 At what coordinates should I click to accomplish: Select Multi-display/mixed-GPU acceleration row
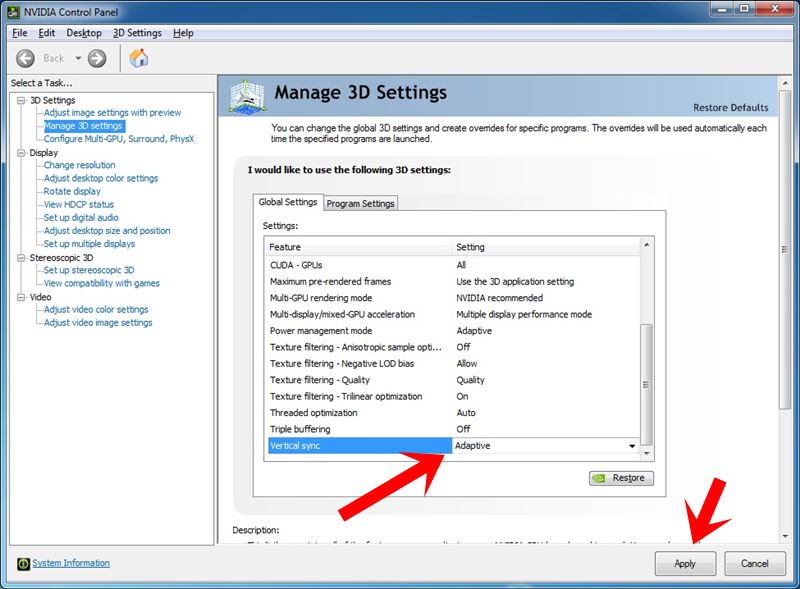click(453, 314)
